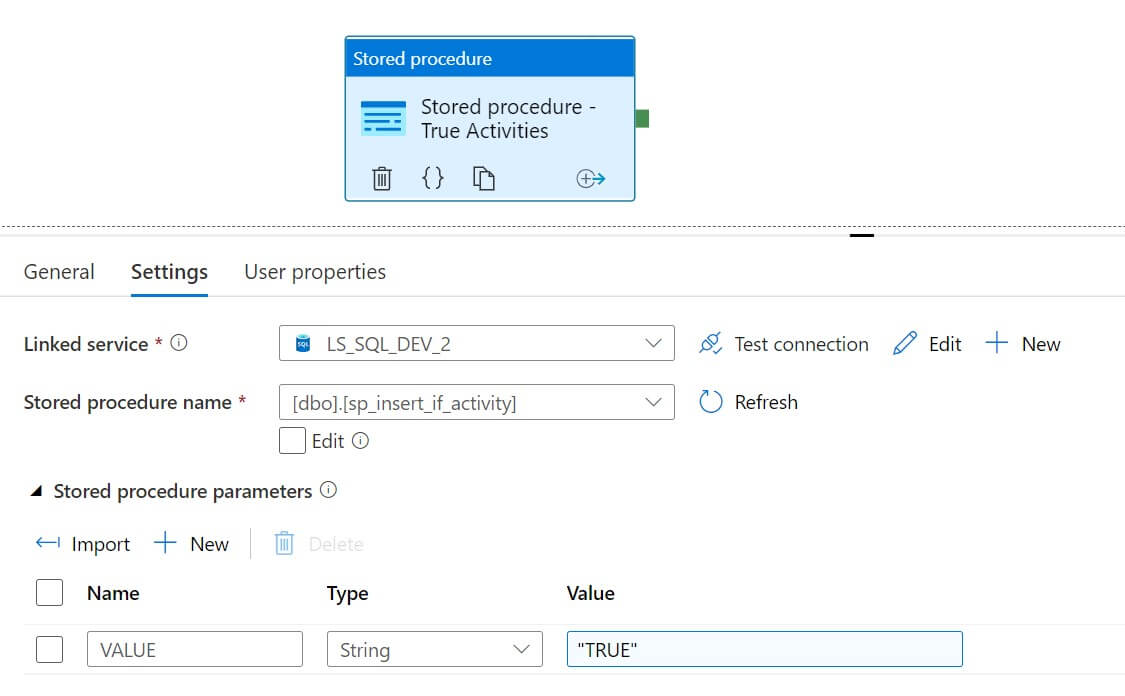The height and width of the screenshot is (696, 1125).
Task: Enable the Edit checkbox for procedure name
Action: tap(292, 441)
